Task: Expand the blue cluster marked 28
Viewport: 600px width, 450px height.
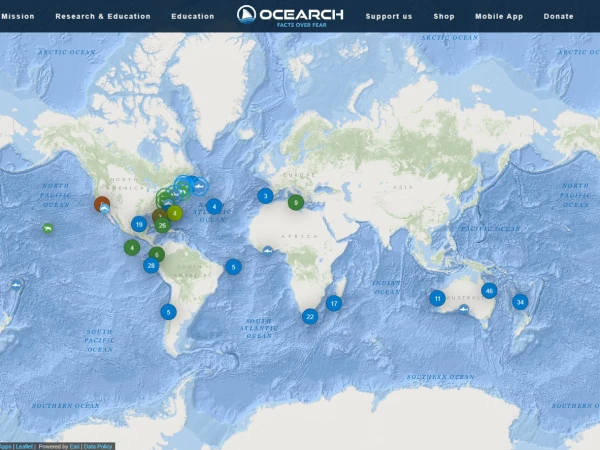Action: click(151, 265)
